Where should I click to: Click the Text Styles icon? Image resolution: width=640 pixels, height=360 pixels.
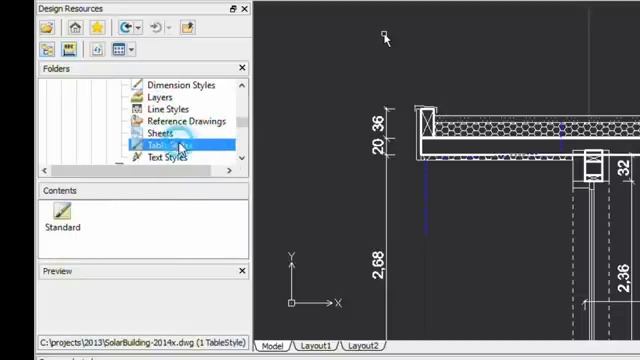(137, 157)
